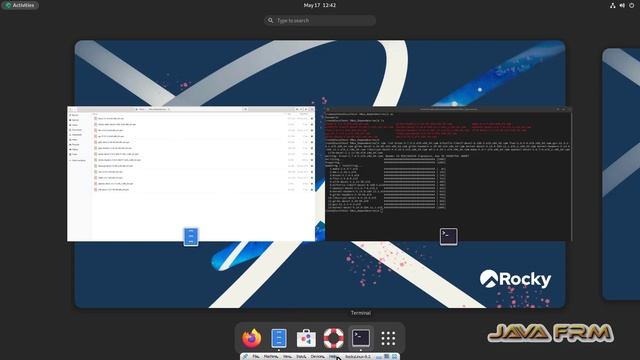Screen dimensions: 640x360
Task: Select the Files window thumbnail
Action: (191, 174)
